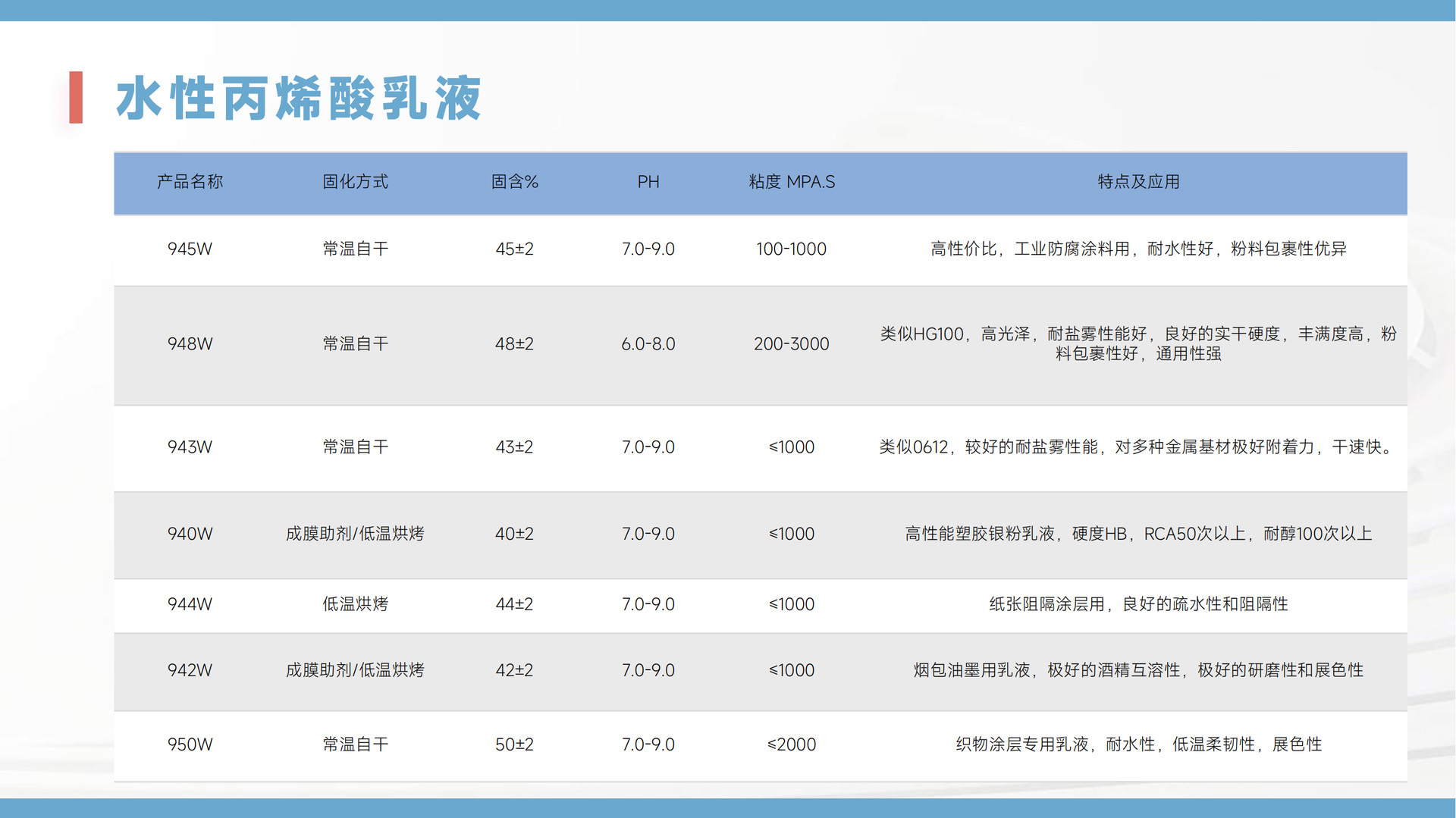Select the 945W product name cell

click(190, 249)
